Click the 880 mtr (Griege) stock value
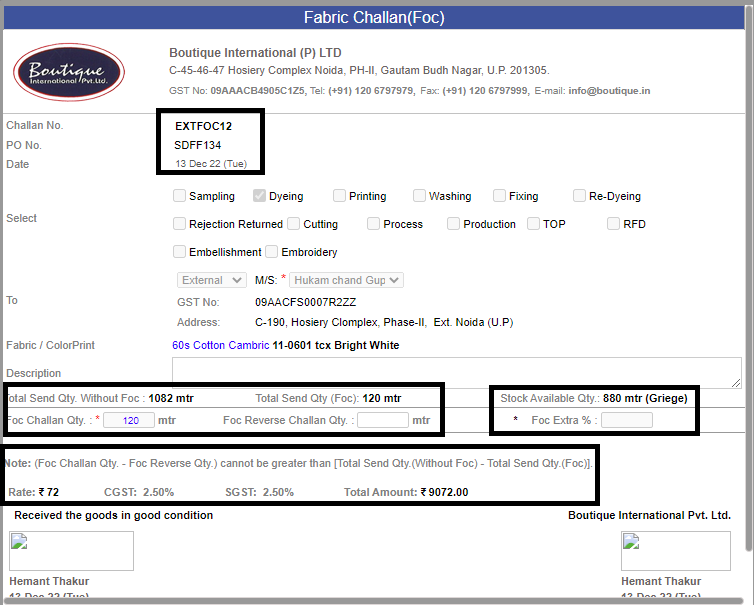Screen dimensions: 754x605 click(645, 399)
